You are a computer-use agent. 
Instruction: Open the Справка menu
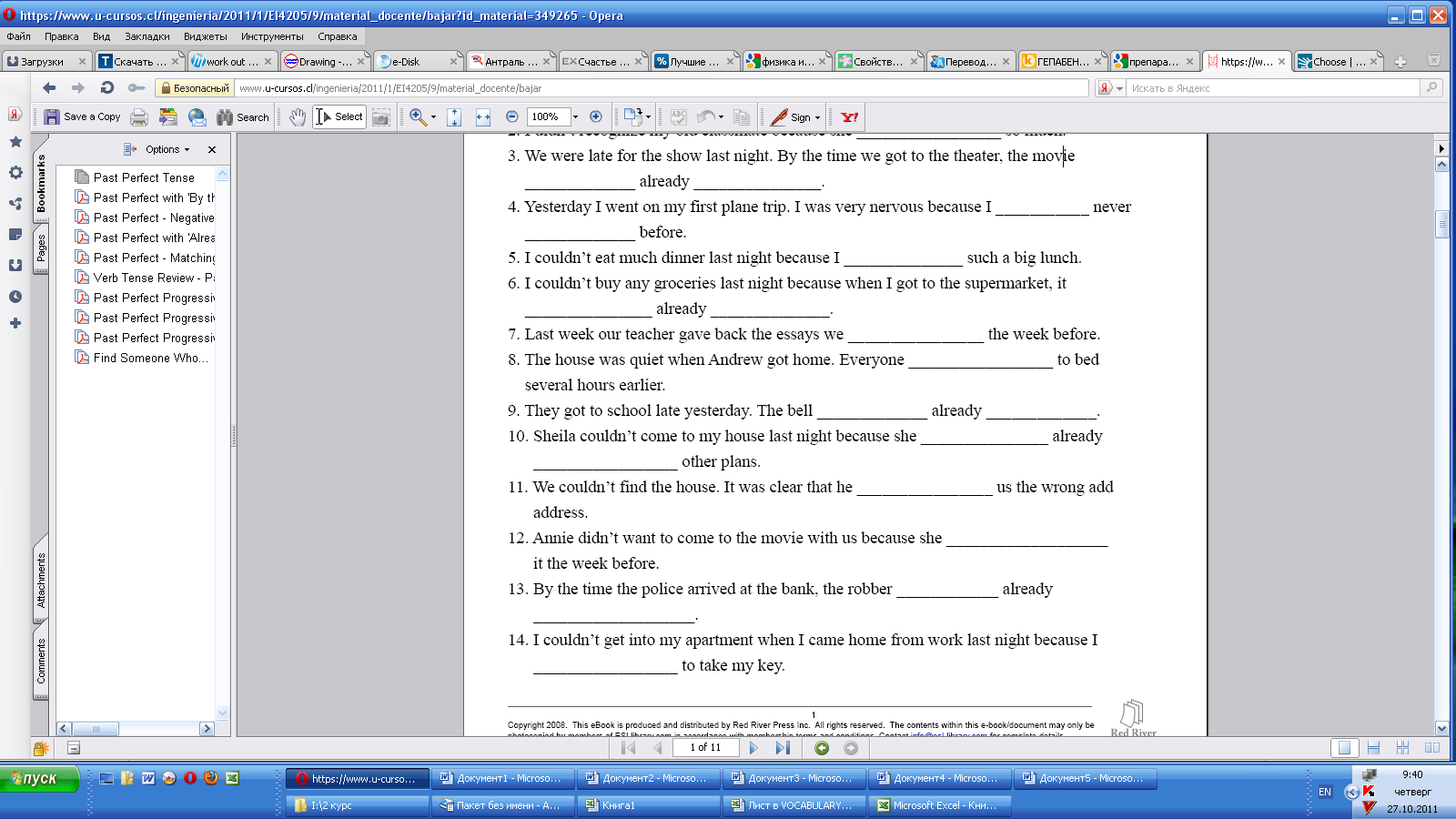[338, 36]
